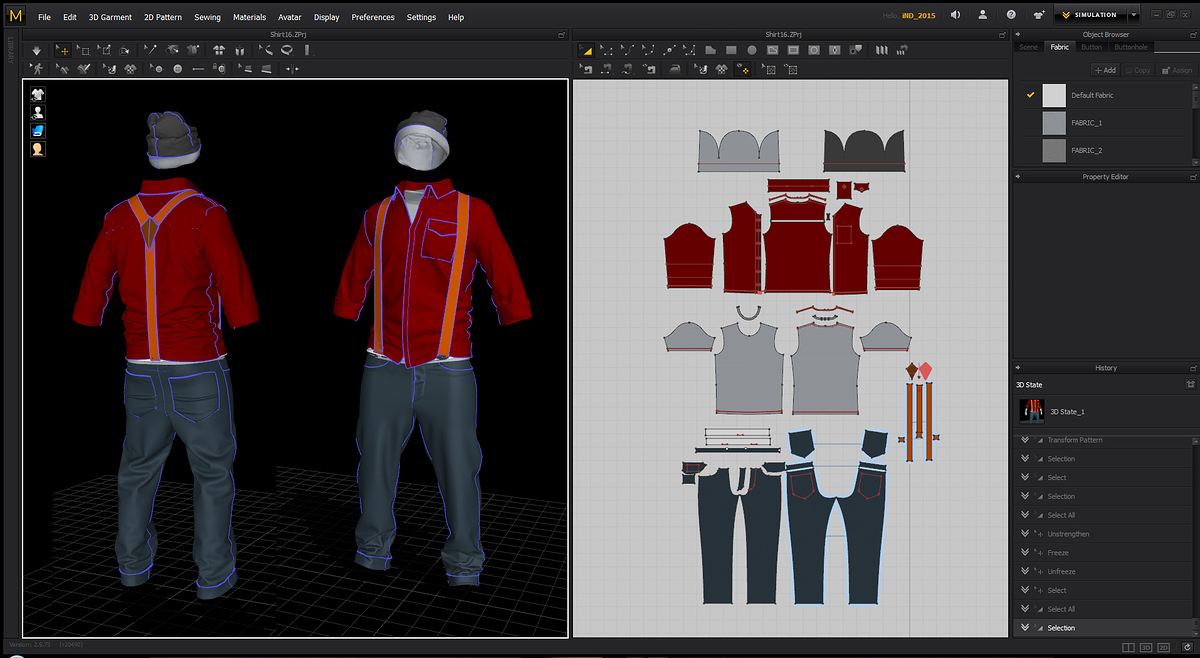Click the steam iron icon in 2D toolbar
1200x658 pixels.
point(675,69)
